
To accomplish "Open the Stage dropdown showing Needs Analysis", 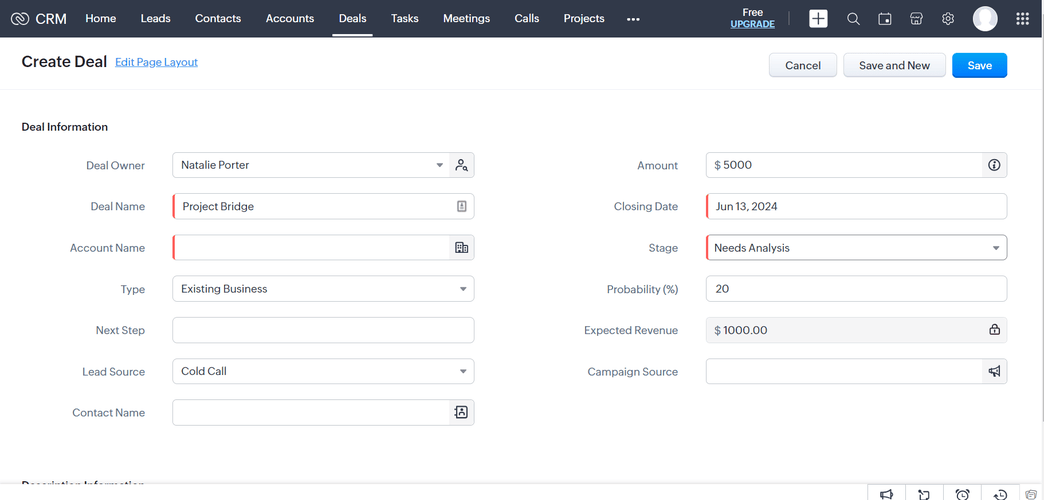I will (x=856, y=248).
